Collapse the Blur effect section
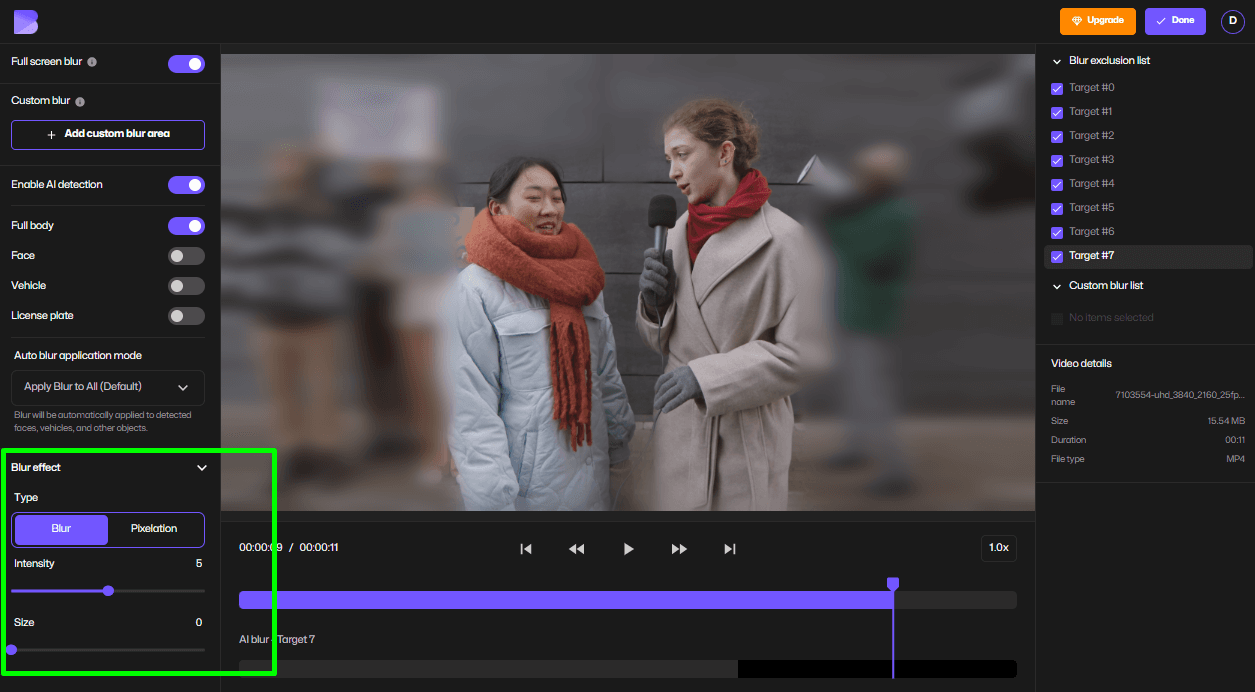The width and height of the screenshot is (1255, 692). [201, 467]
